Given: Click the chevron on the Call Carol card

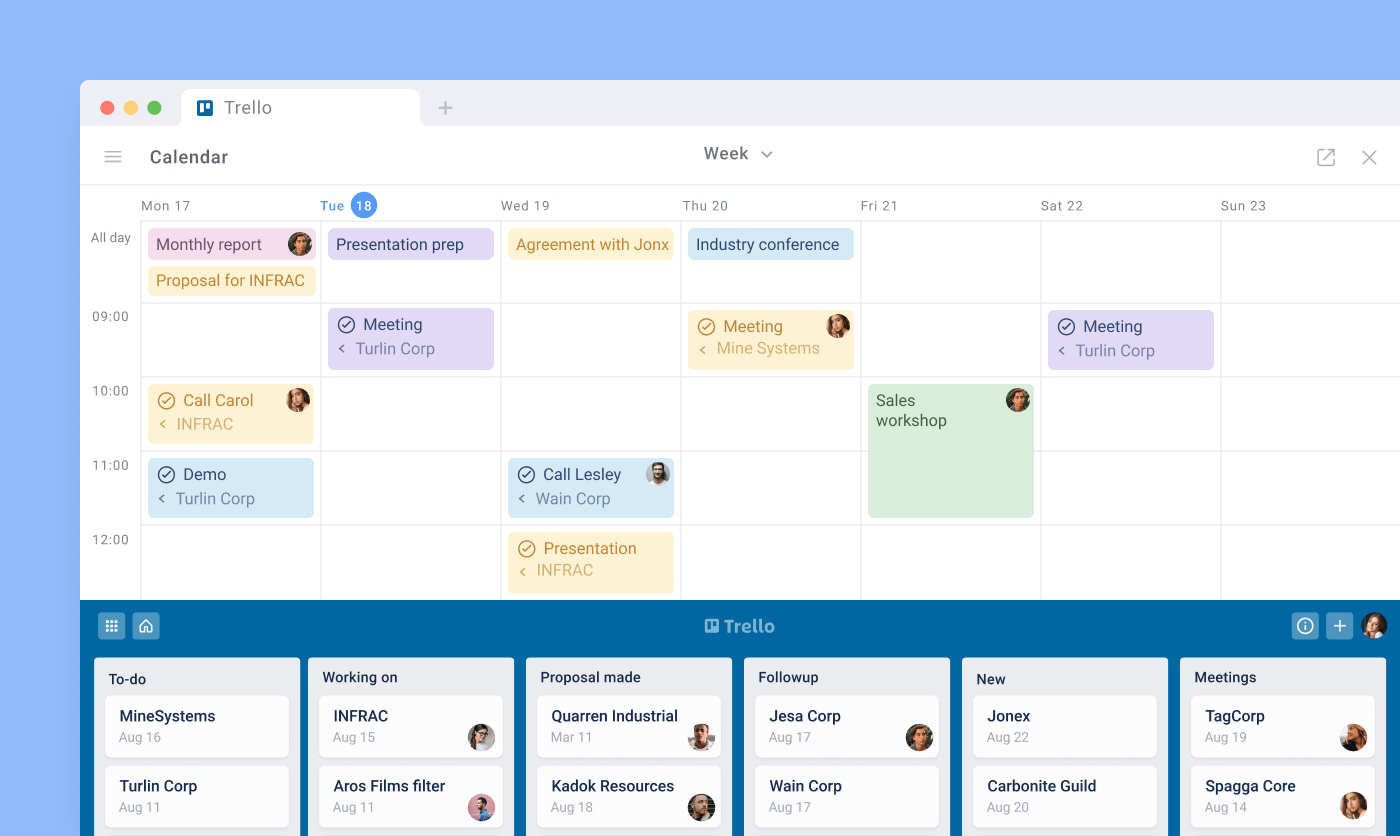Looking at the screenshot, I should [x=162, y=422].
